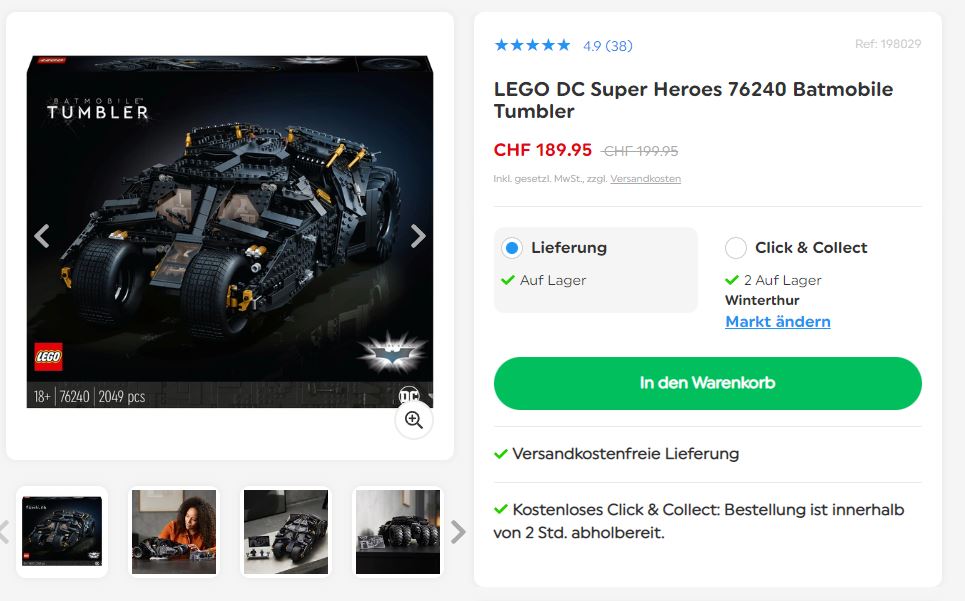Screen dimensions: 965x601
Task: Click the product title LEGO DC Super Heroes
Action: [693, 100]
